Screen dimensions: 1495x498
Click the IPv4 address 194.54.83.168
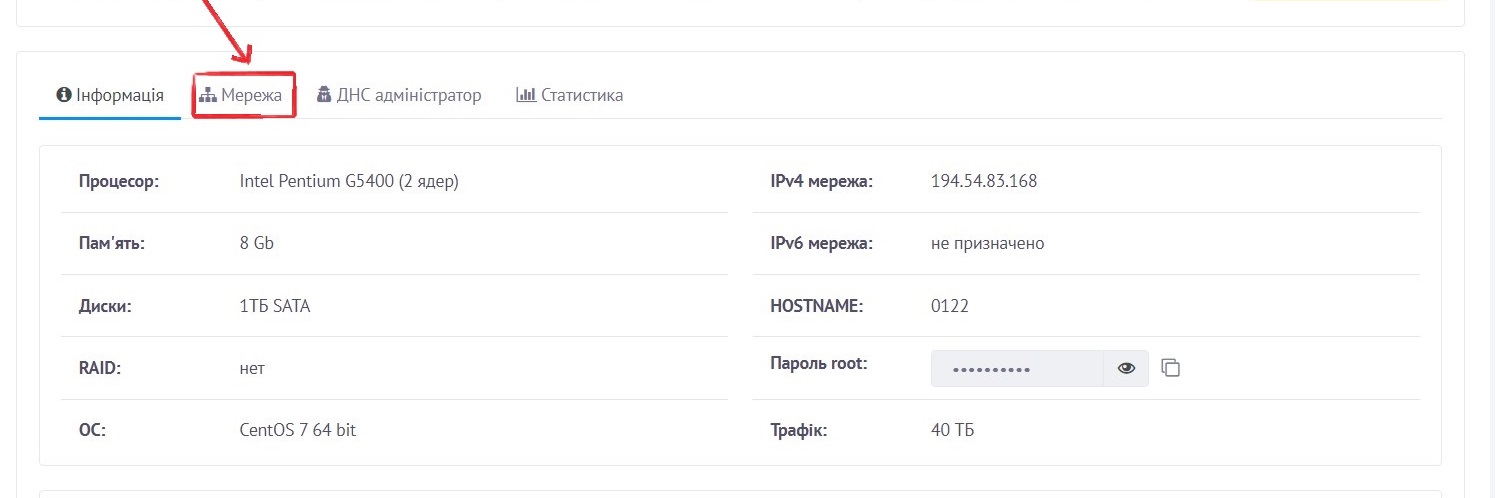[983, 181]
